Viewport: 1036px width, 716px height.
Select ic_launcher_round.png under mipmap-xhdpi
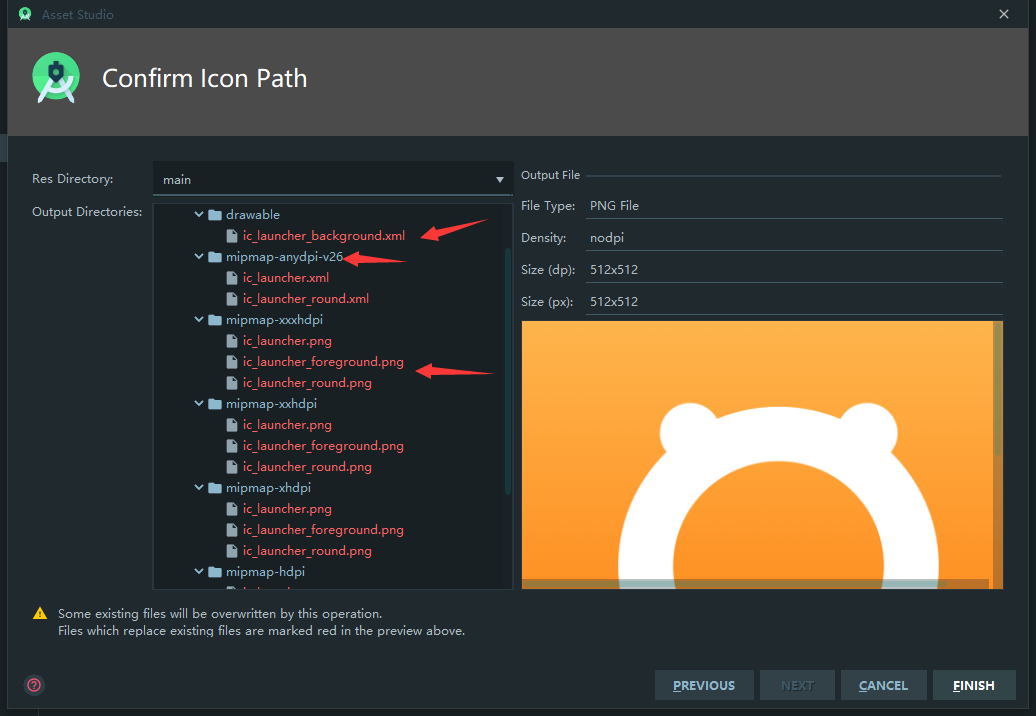[x=307, y=551]
